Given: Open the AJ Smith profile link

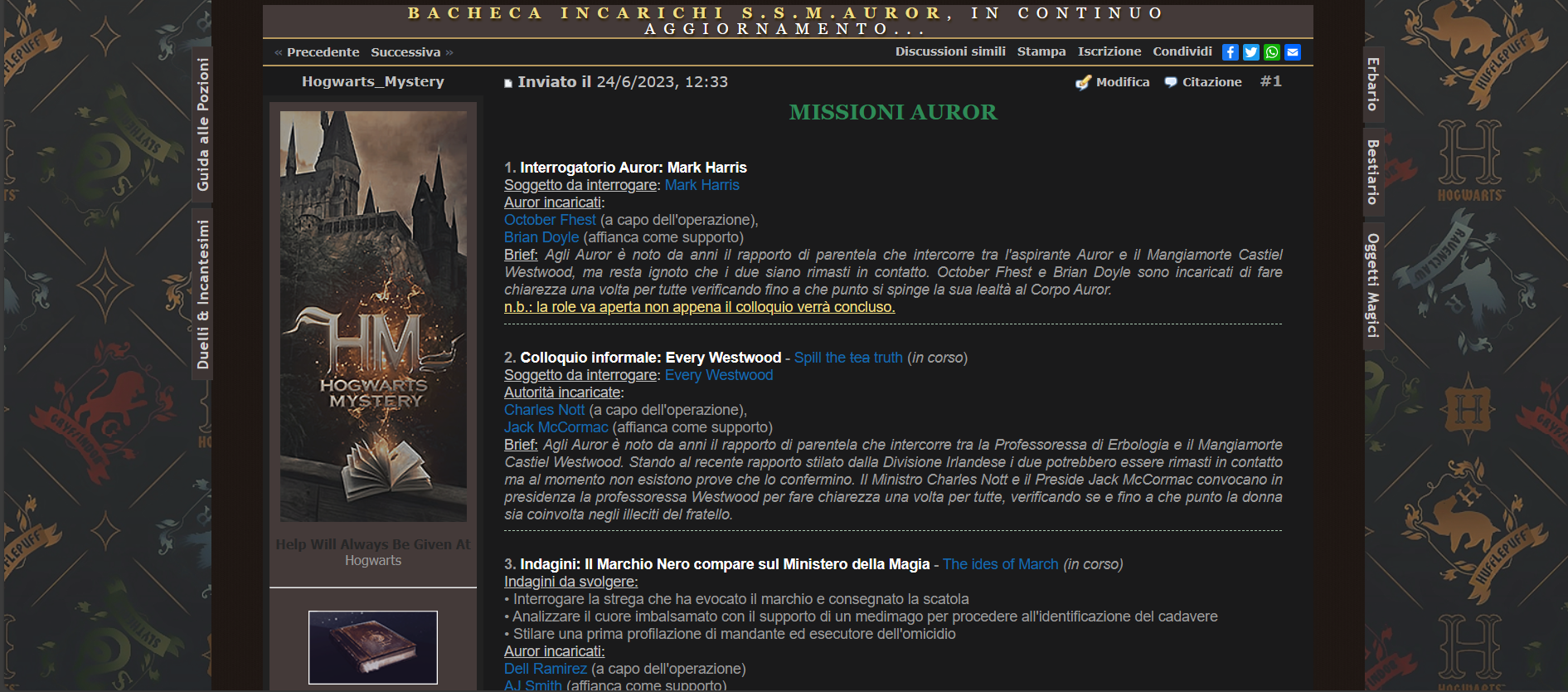Looking at the screenshot, I should pos(533,685).
